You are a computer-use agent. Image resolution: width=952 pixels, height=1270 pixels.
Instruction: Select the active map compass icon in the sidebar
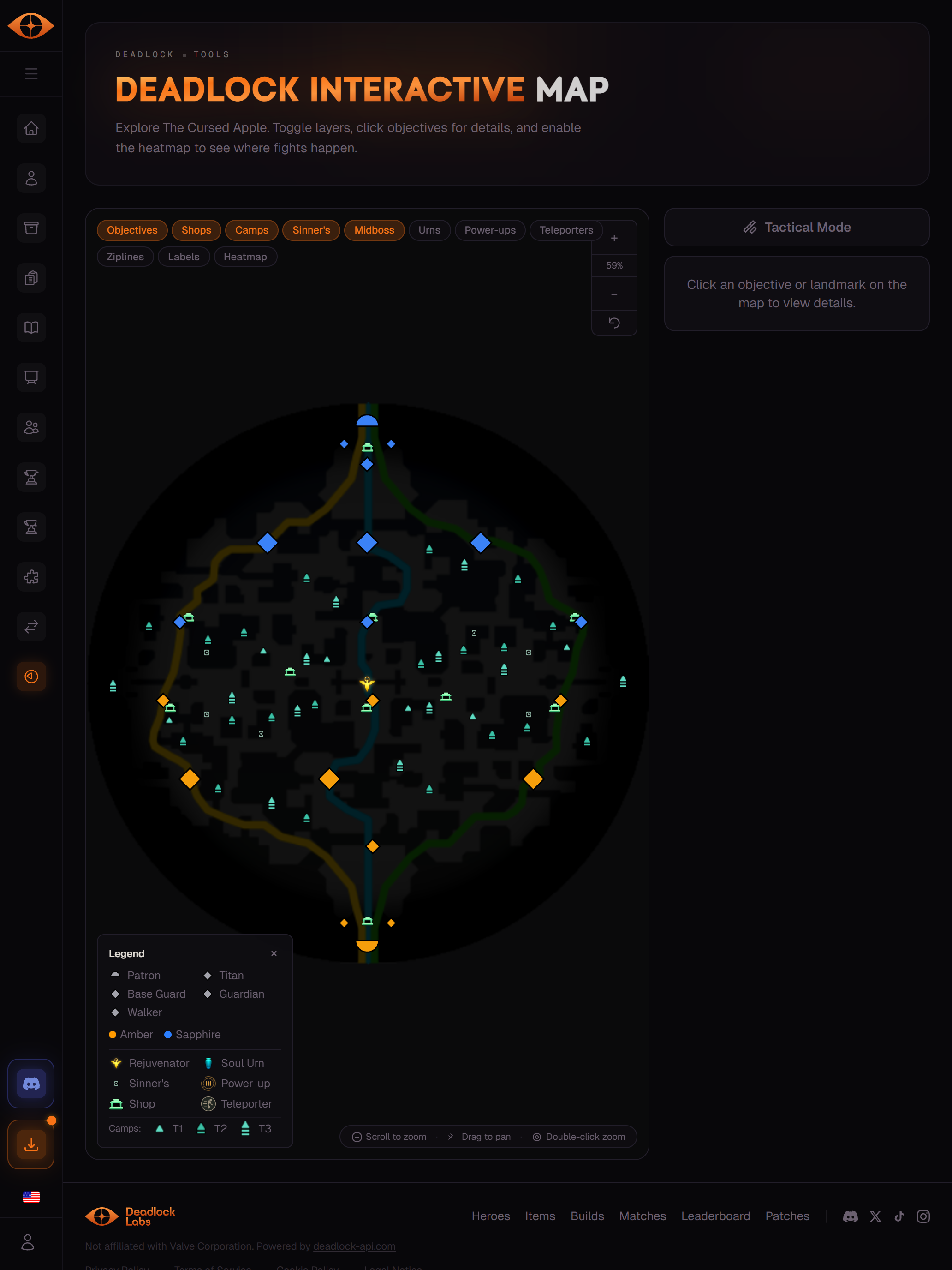[31, 677]
